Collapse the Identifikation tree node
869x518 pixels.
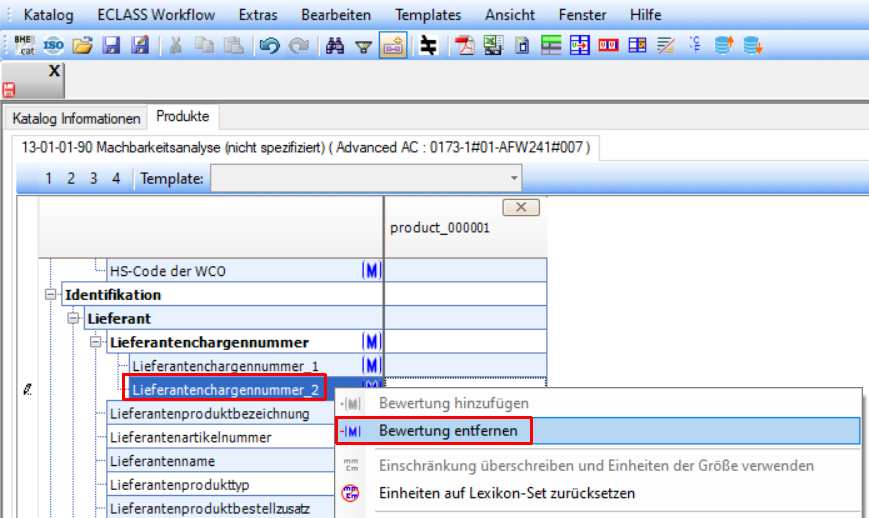tap(51, 295)
